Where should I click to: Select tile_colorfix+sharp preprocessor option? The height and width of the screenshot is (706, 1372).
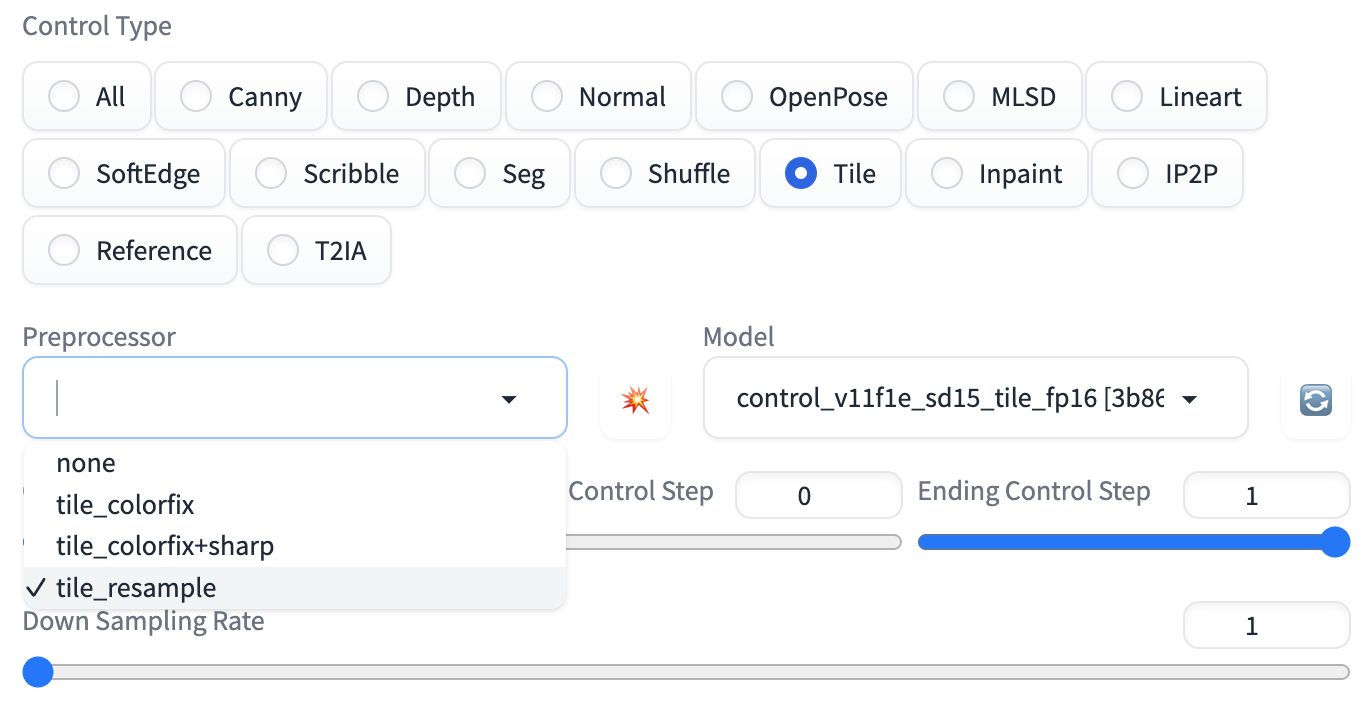coord(165,546)
